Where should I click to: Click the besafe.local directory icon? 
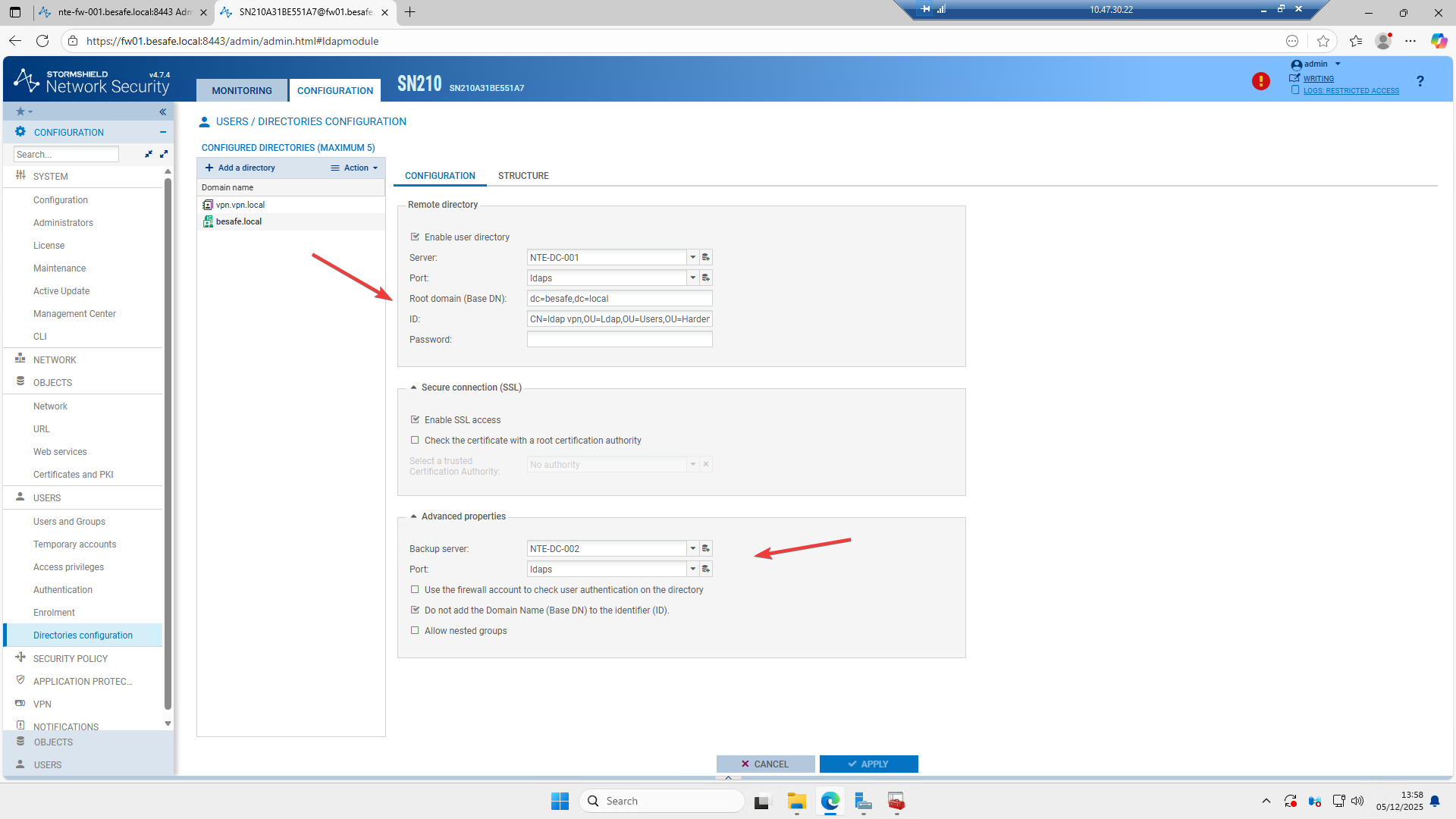click(x=208, y=221)
